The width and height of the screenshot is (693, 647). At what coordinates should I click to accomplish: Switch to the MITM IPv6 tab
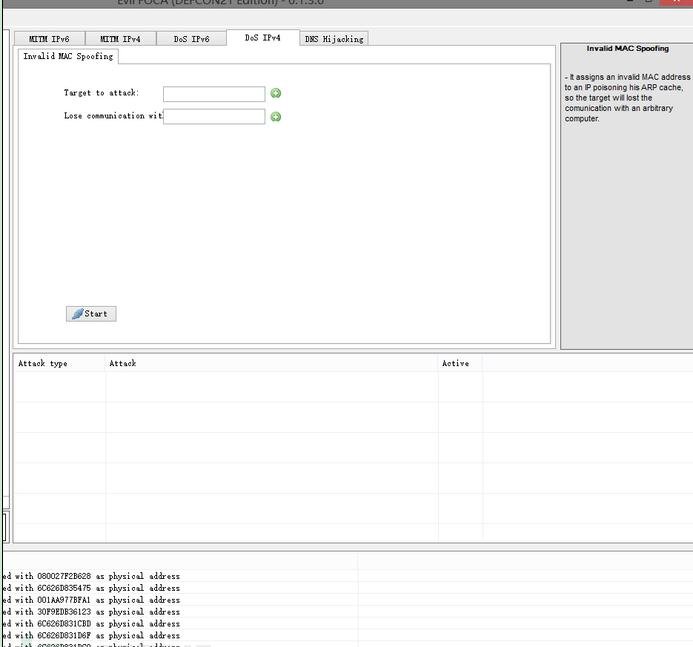click(49, 39)
